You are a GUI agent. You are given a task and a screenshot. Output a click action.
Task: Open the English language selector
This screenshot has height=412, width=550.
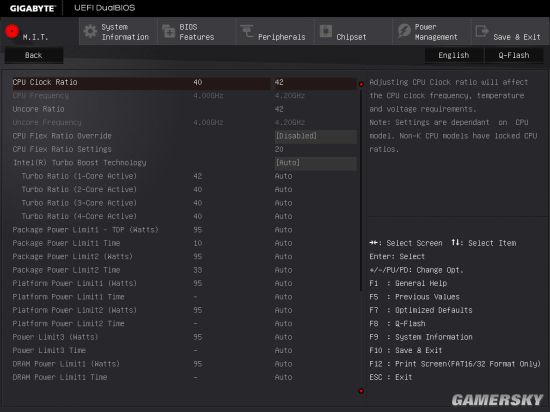click(454, 55)
